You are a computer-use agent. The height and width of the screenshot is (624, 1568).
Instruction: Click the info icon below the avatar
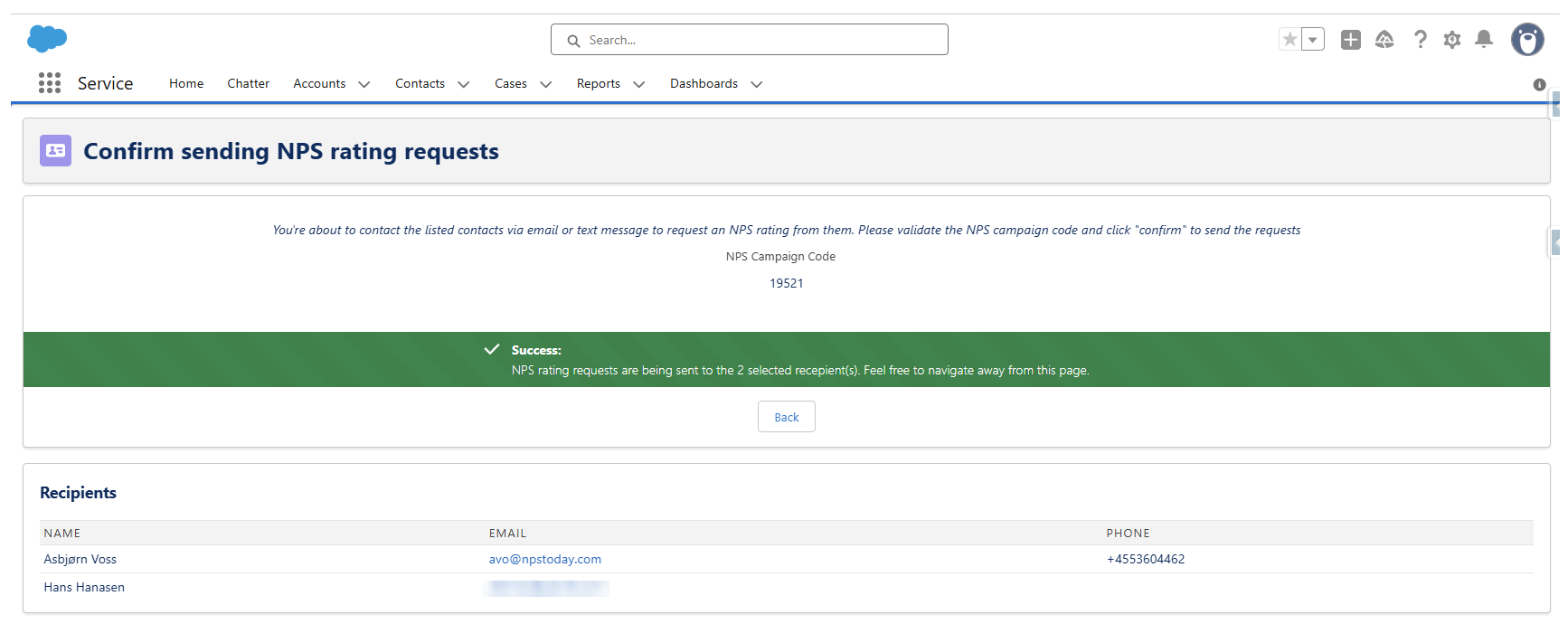[1539, 85]
